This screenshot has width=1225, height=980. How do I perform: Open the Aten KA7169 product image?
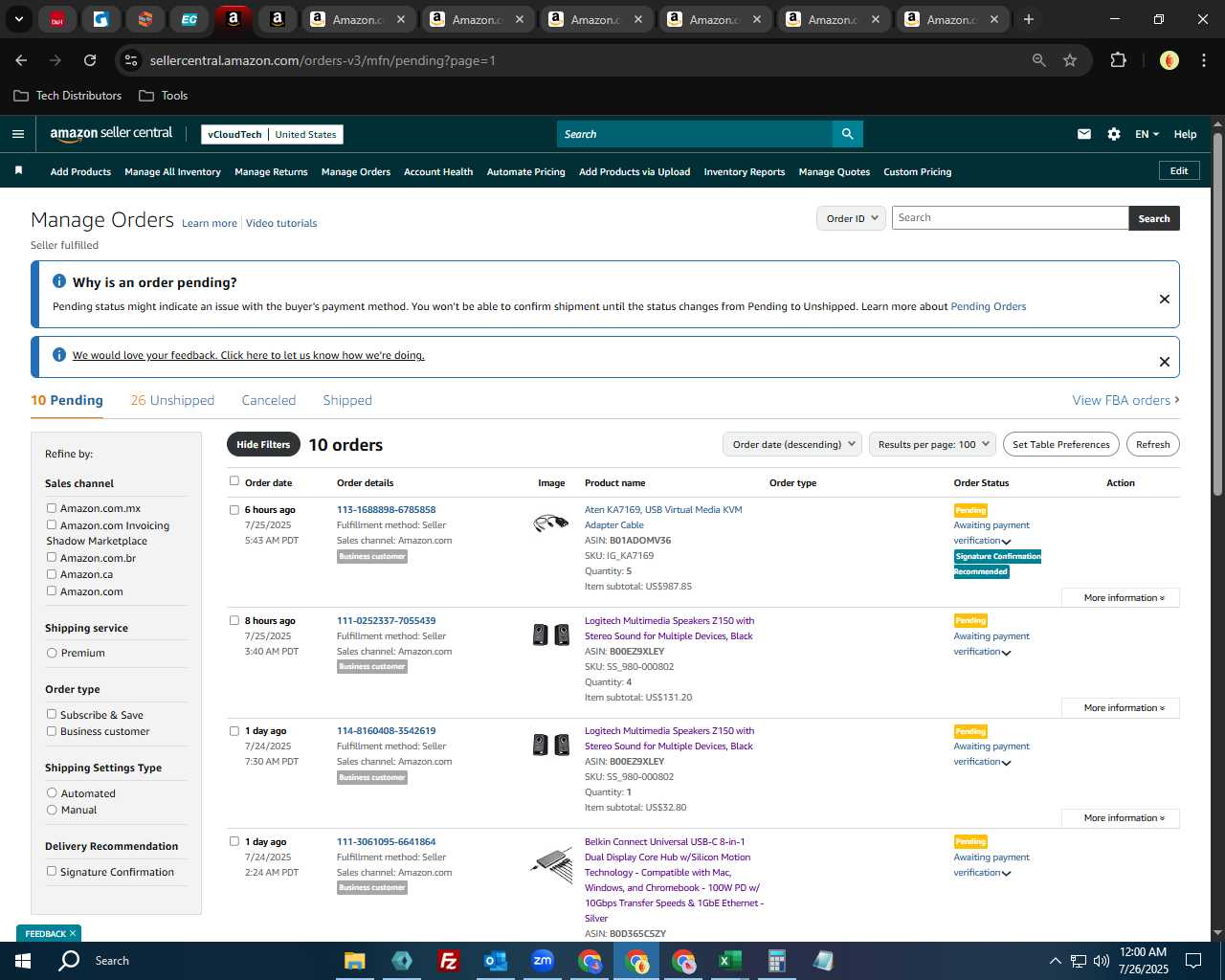(551, 523)
